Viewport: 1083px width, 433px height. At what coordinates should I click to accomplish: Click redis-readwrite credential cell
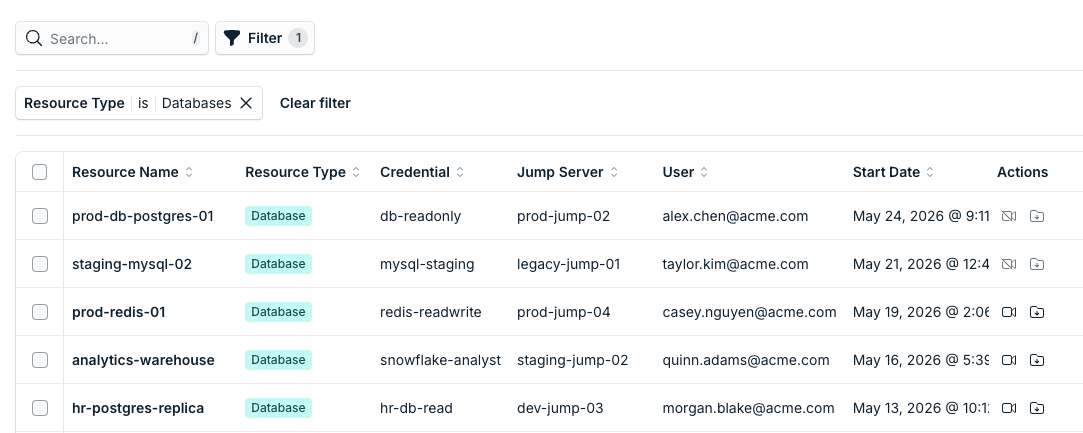tap(431, 312)
